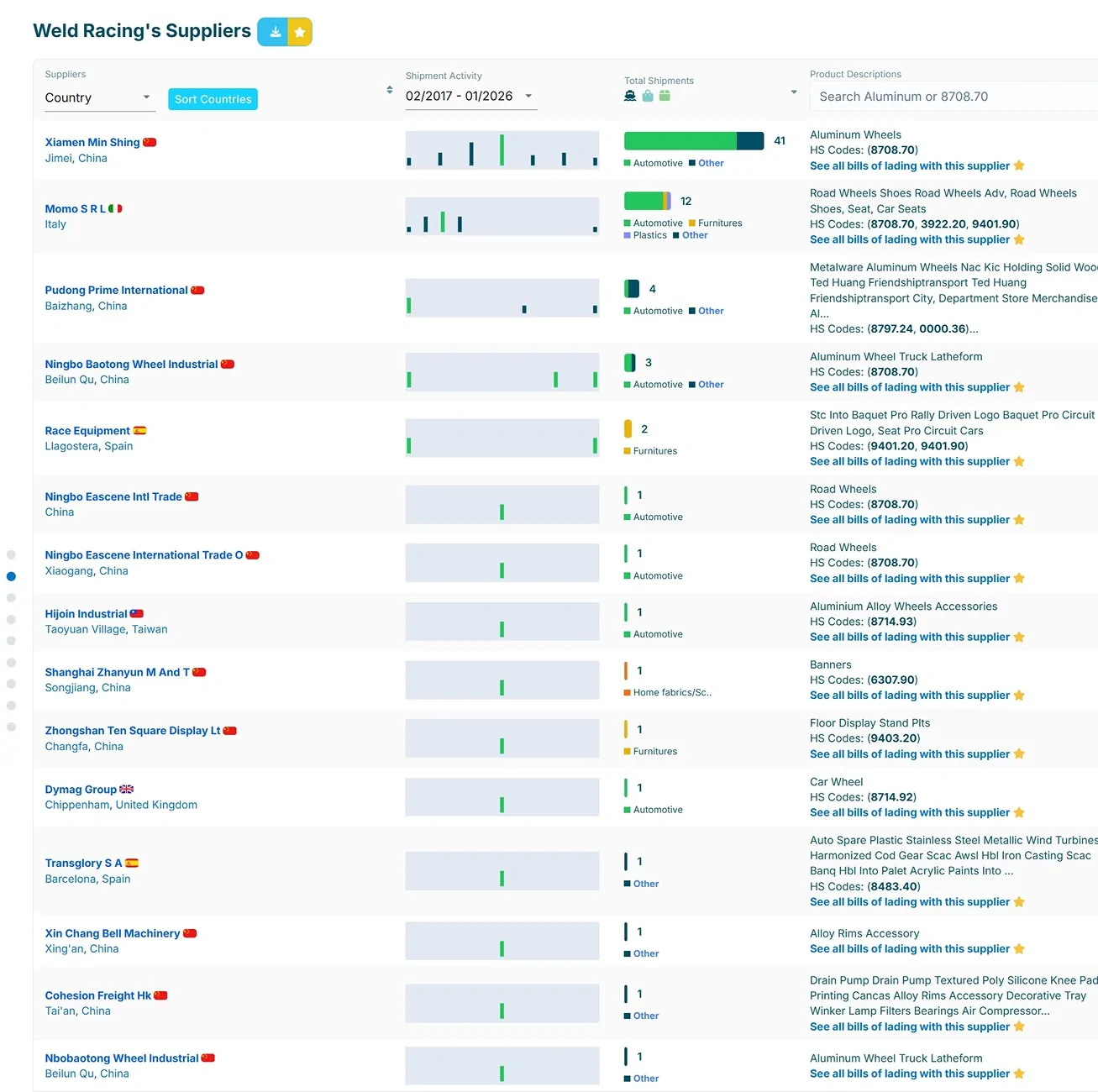Expand the Total Shipments dropdown arrow
Screen dimensions: 1098x1092
[793, 92]
